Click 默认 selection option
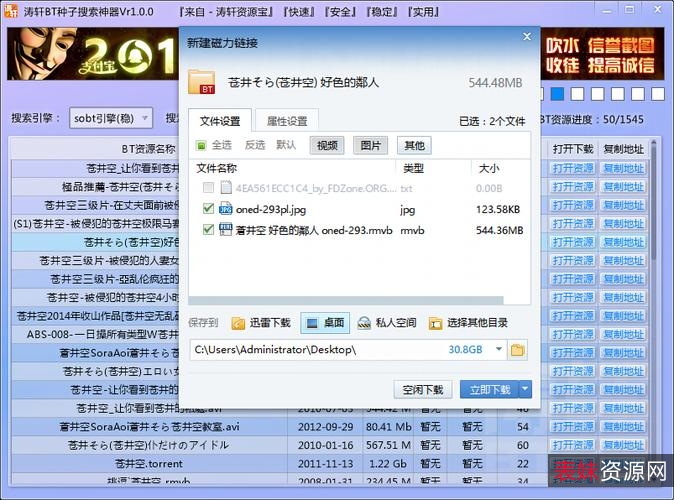The height and width of the screenshot is (500, 674). 286,145
